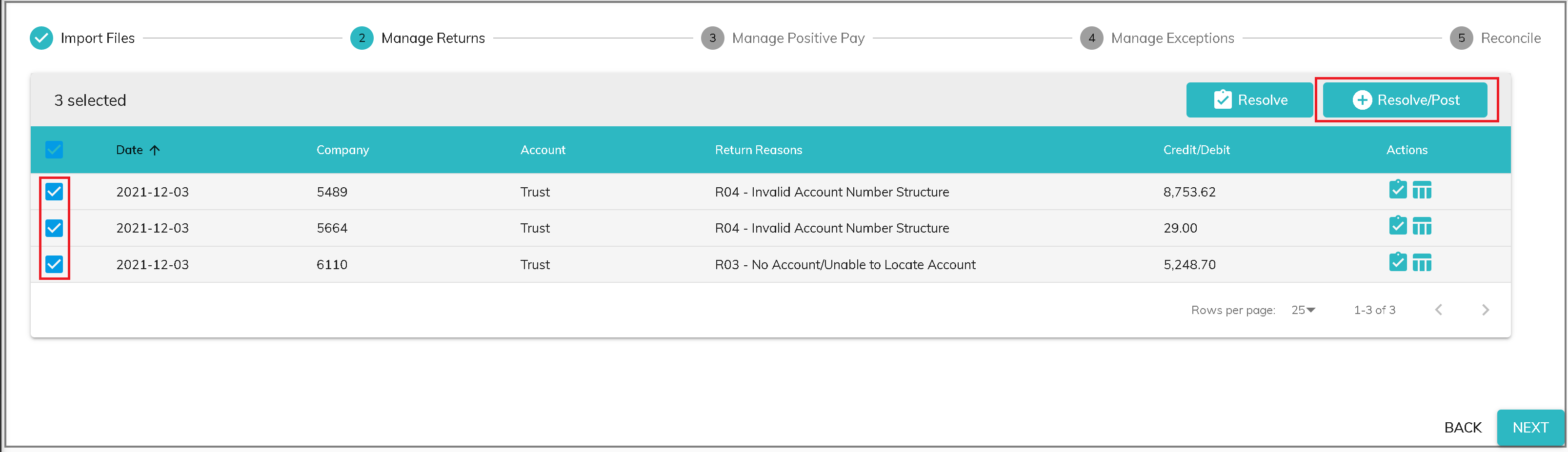Toggle the select-all header checkbox

tap(54, 150)
